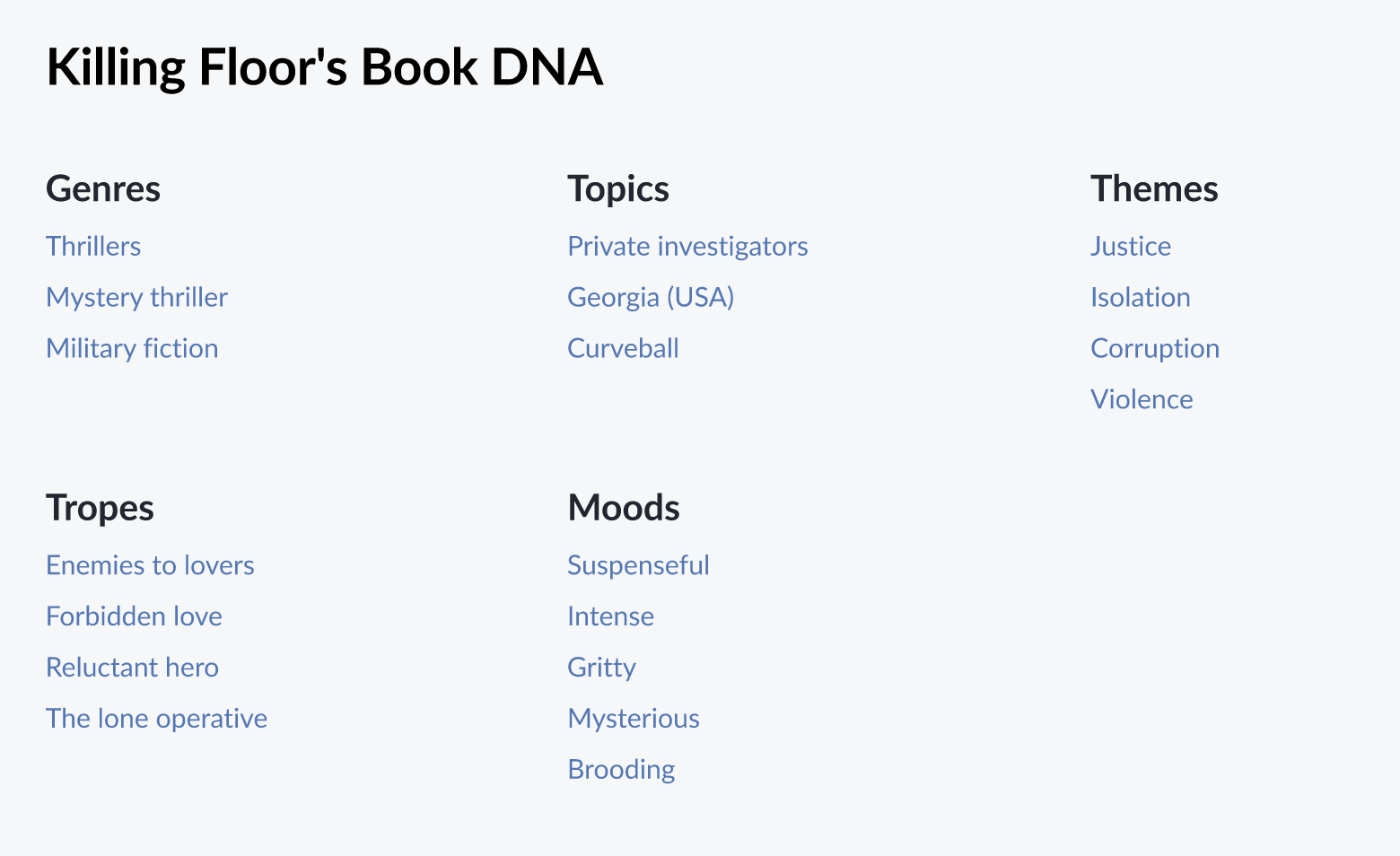Select The lone operative trope
Viewport: 1400px width, 856px height.
pos(157,718)
